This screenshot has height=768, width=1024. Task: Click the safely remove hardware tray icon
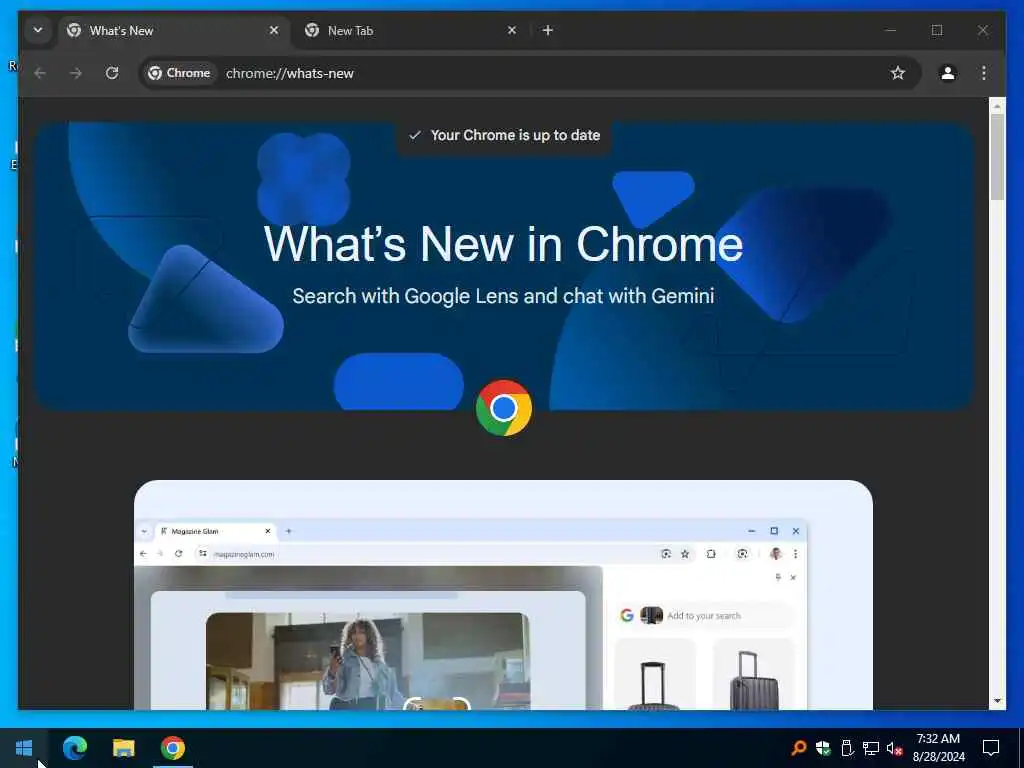(x=847, y=748)
